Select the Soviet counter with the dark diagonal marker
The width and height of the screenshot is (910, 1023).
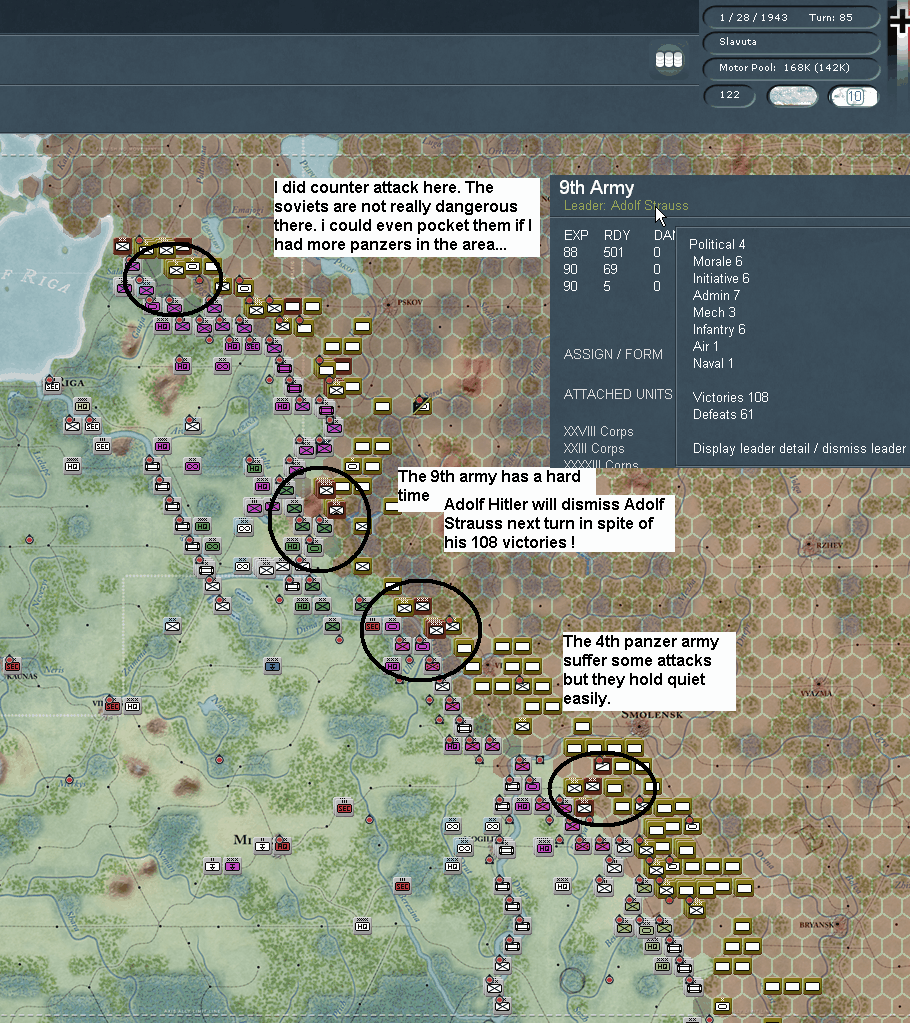pyautogui.click(x=422, y=406)
